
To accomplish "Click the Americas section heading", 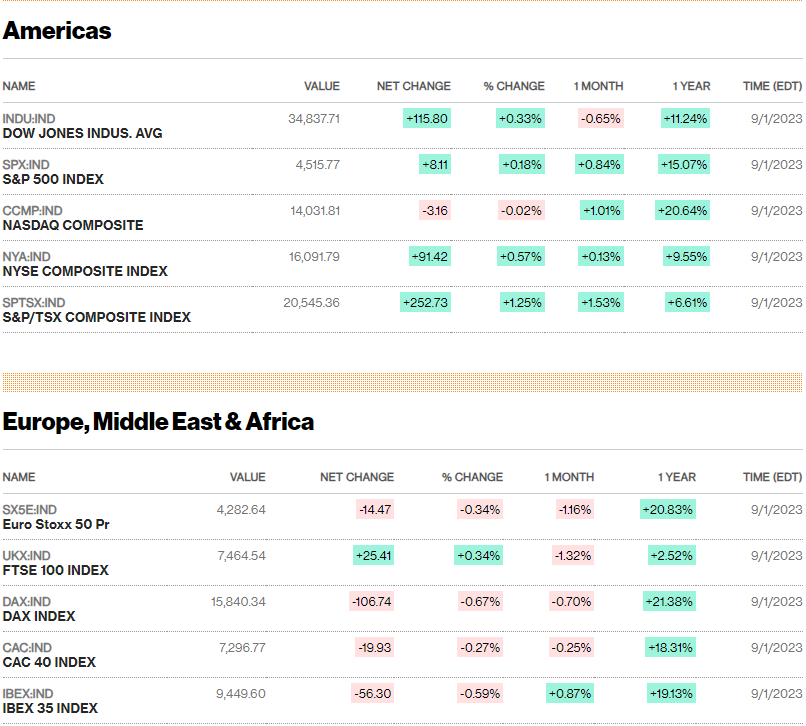I will coord(57,30).
